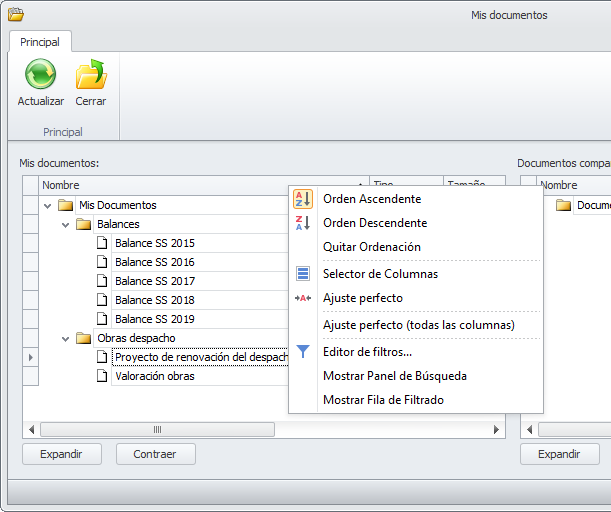Image resolution: width=611 pixels, height=512 pixels.
Task: Select Mostrar Panel de Búsqueda
Action: pos(416,376)
